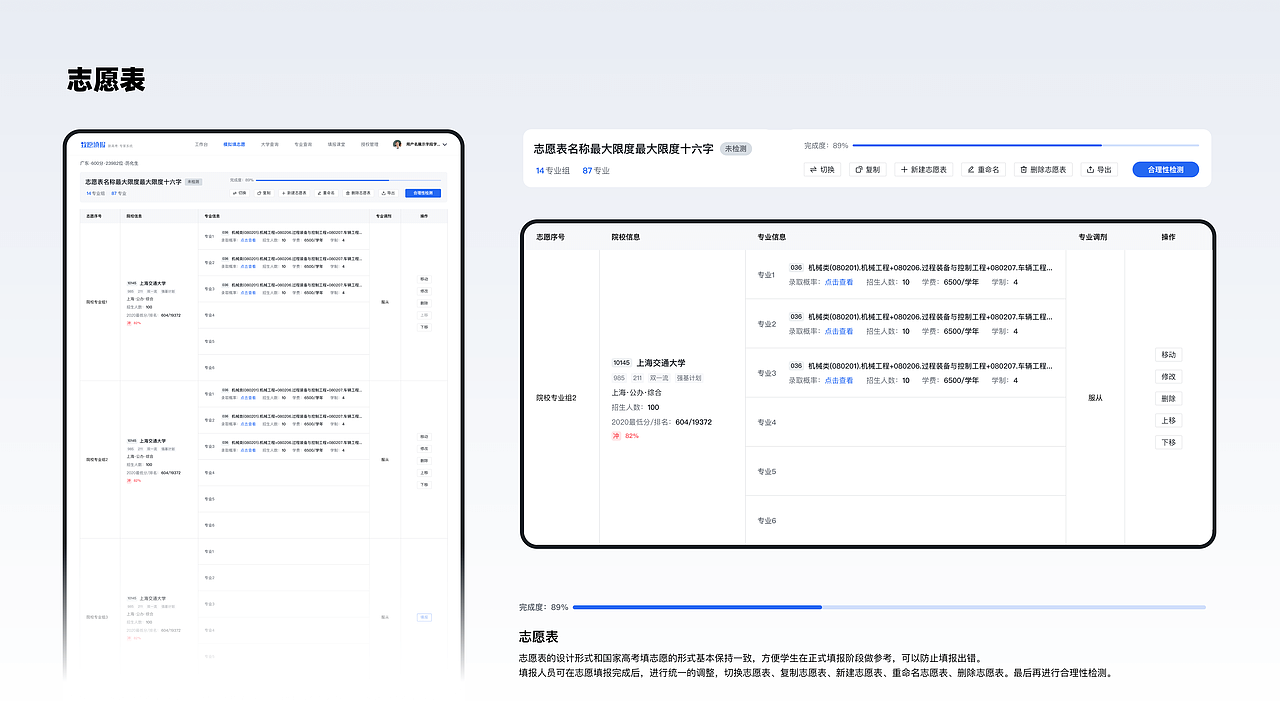
Task: Open 大学查询 tab in tablet mockup navigation
Action: pos(270,144)
